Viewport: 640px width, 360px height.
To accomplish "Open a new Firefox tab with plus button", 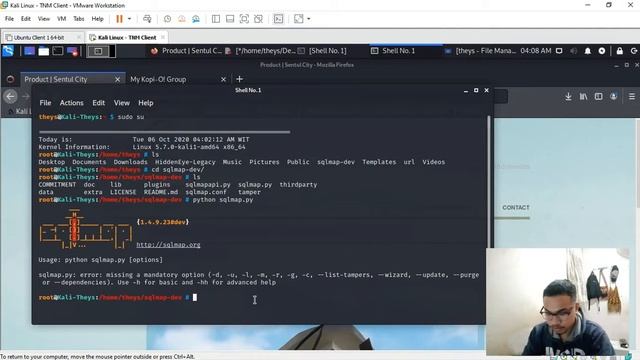I will coord(240,79).
